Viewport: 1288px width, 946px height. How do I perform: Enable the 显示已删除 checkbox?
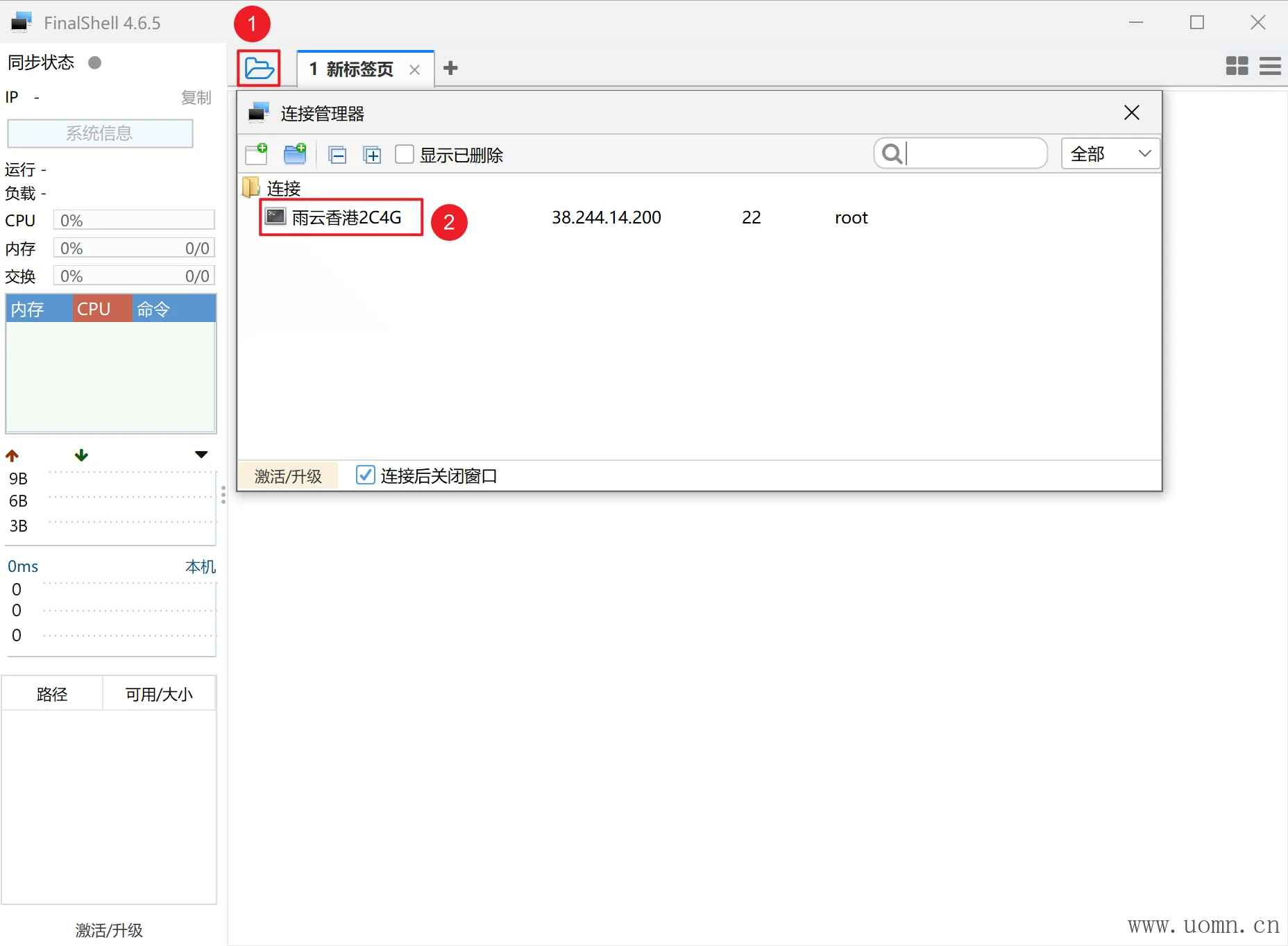[405, 154]
